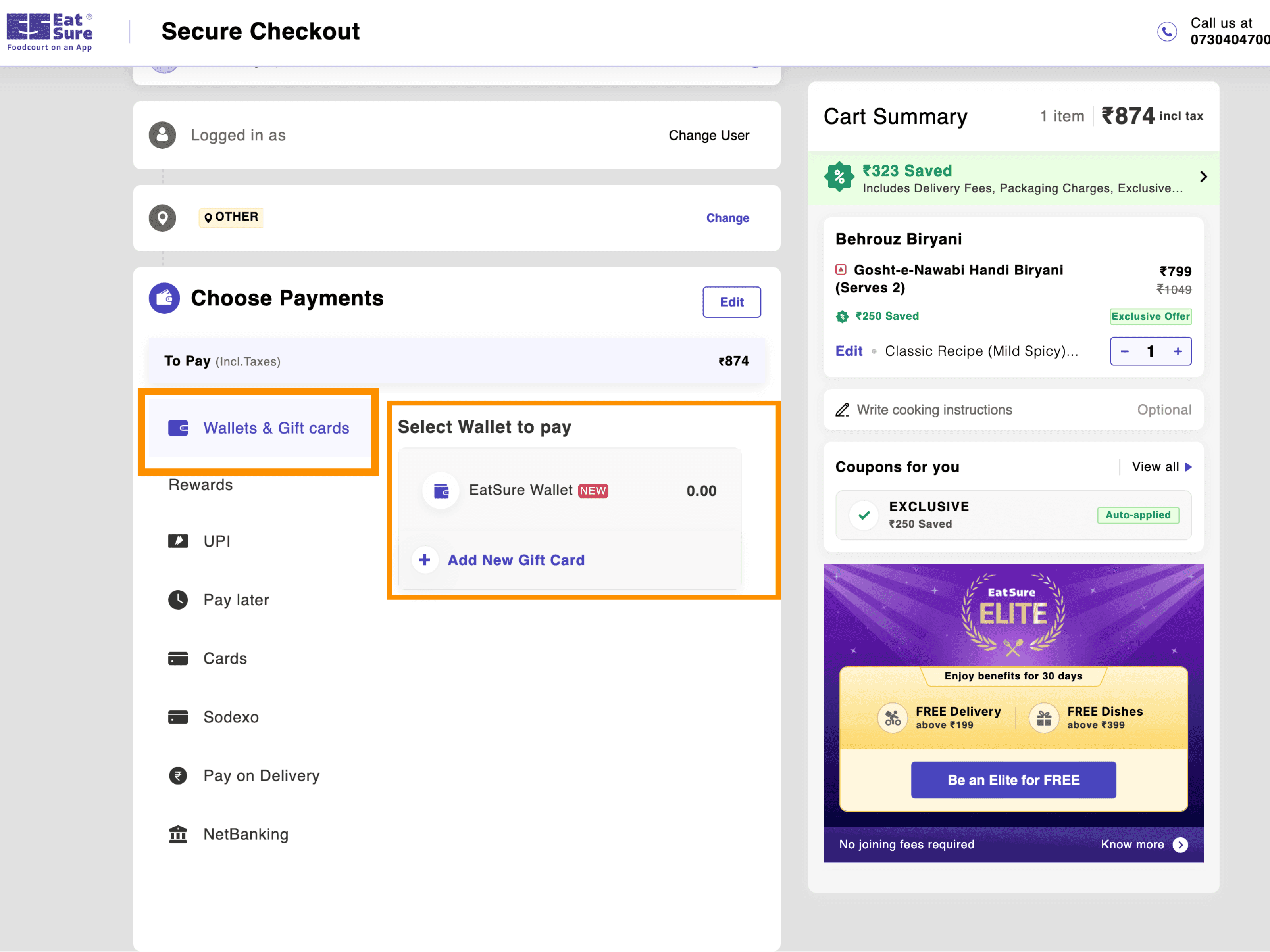Increase biryani quantity with plus

point(1178,351)
